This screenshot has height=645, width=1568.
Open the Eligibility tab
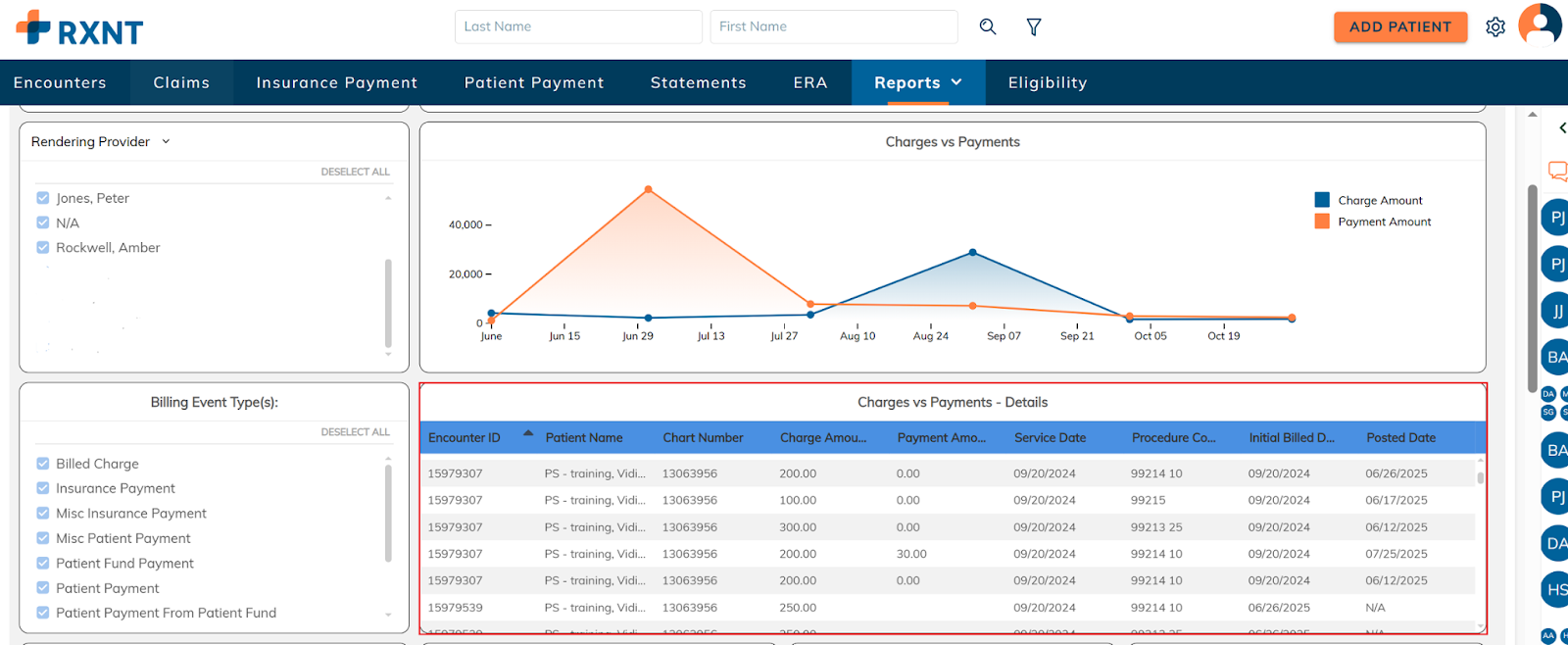pyautogui.click(x=1047, y=83)
